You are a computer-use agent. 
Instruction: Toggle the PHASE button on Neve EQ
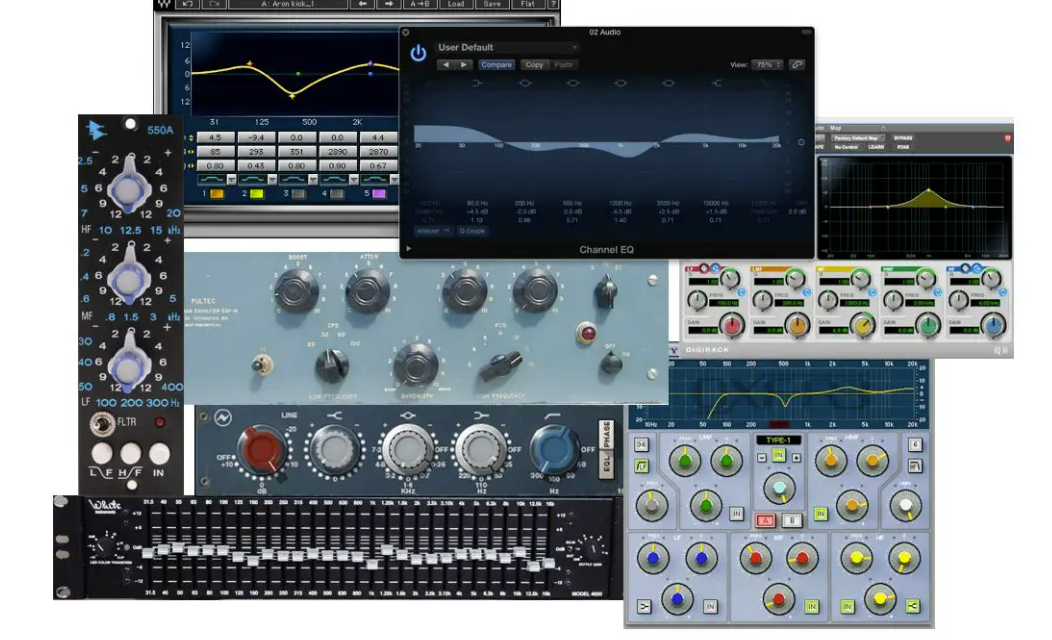coord(607,435)
